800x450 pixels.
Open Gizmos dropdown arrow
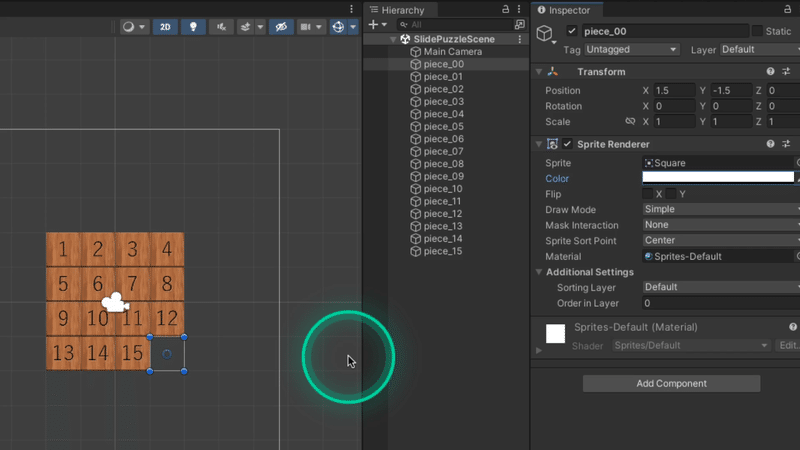click(353, 27)
